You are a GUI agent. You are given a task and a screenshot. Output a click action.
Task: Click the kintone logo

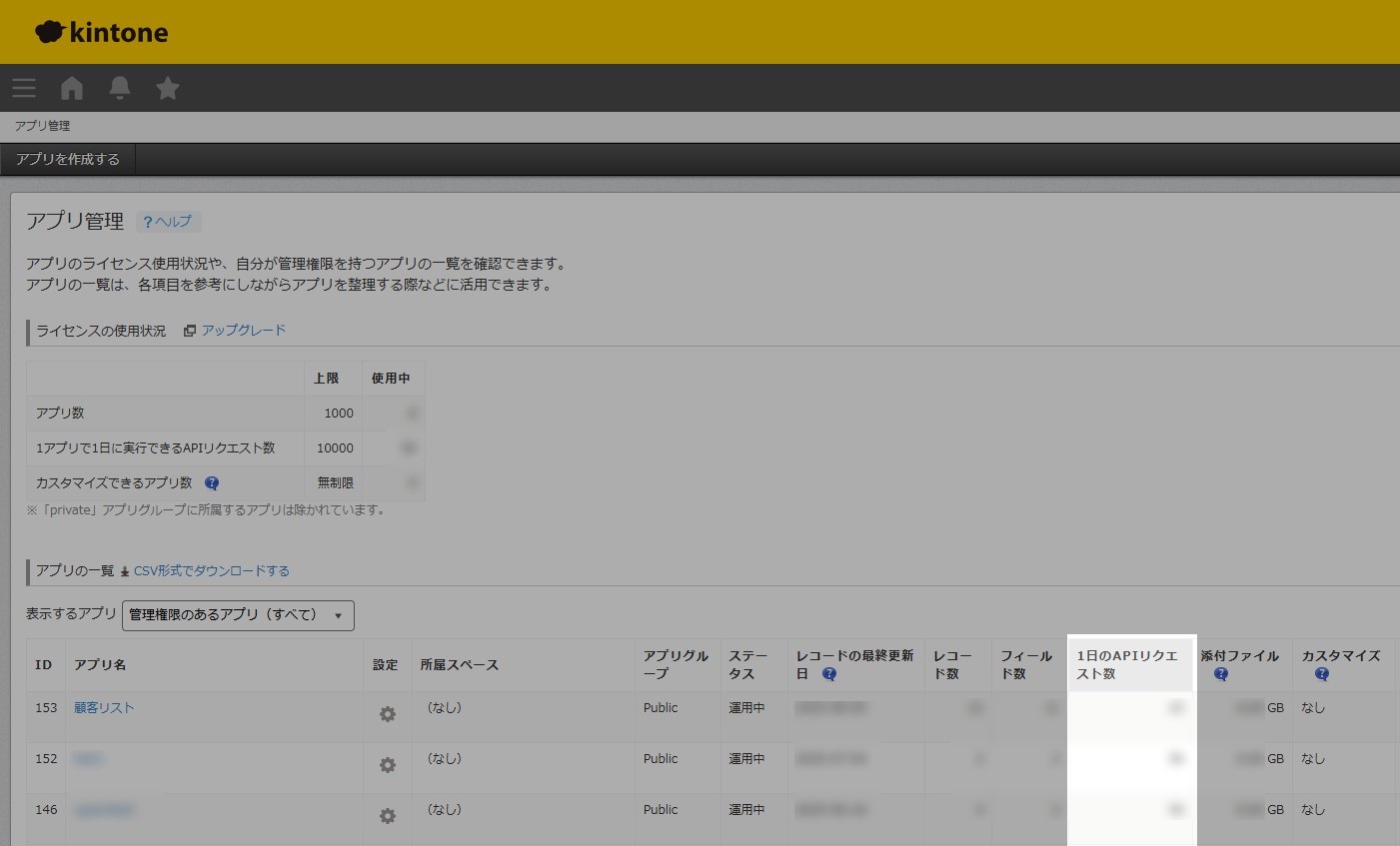[100, 31]
